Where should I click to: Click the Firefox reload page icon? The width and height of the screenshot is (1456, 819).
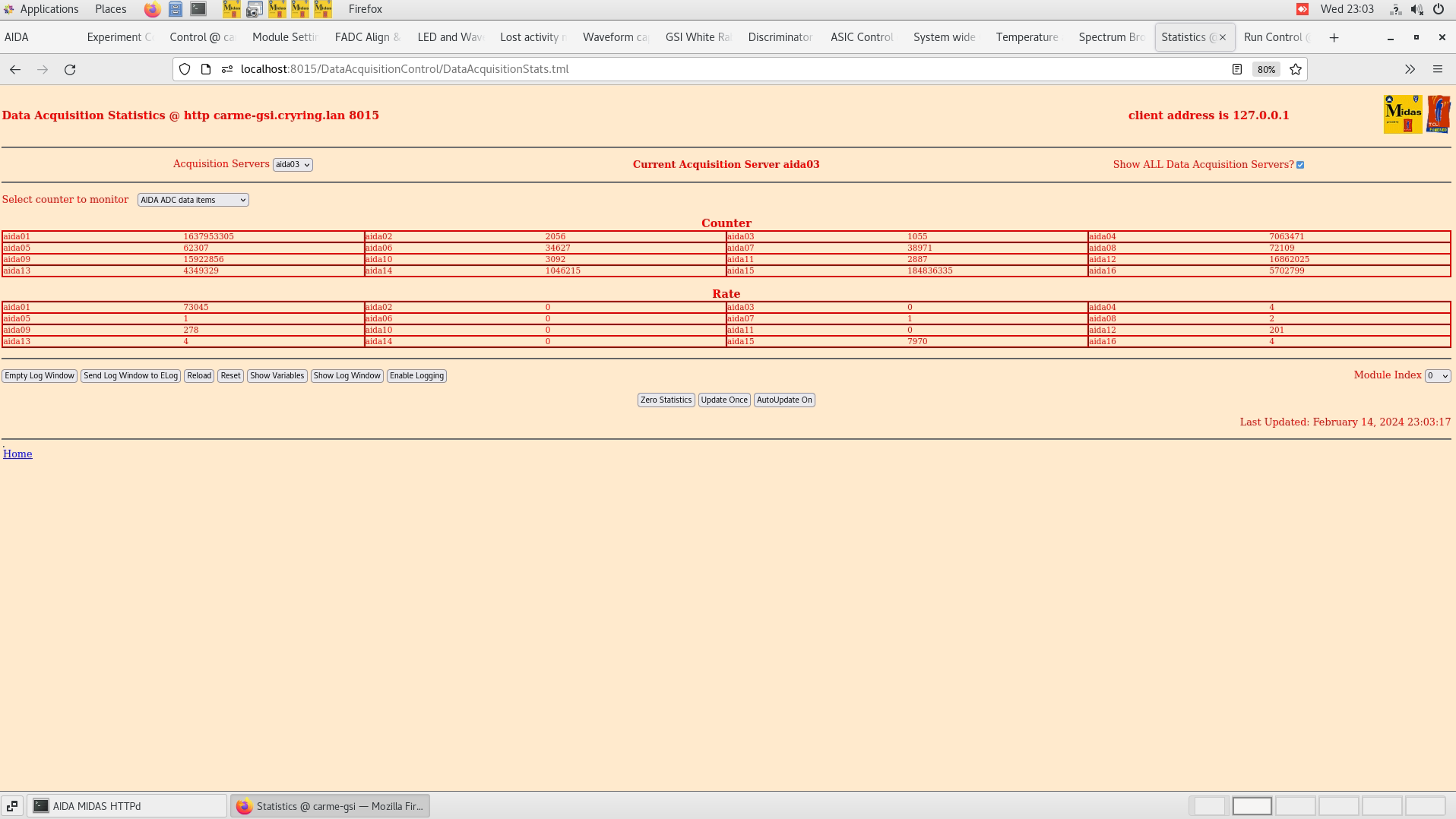coord(70,69)
